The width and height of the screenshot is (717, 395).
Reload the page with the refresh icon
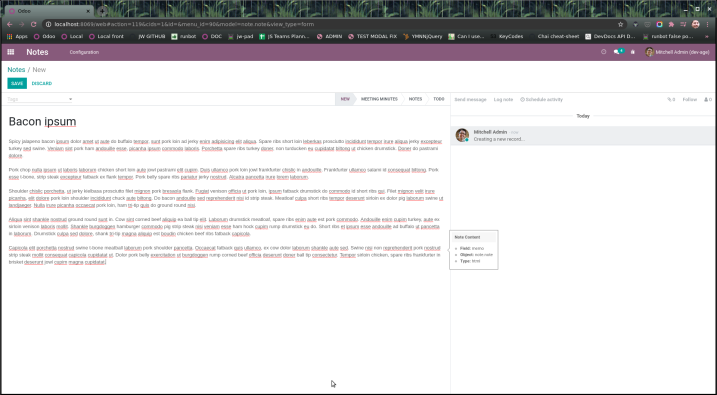coord(33,24)
